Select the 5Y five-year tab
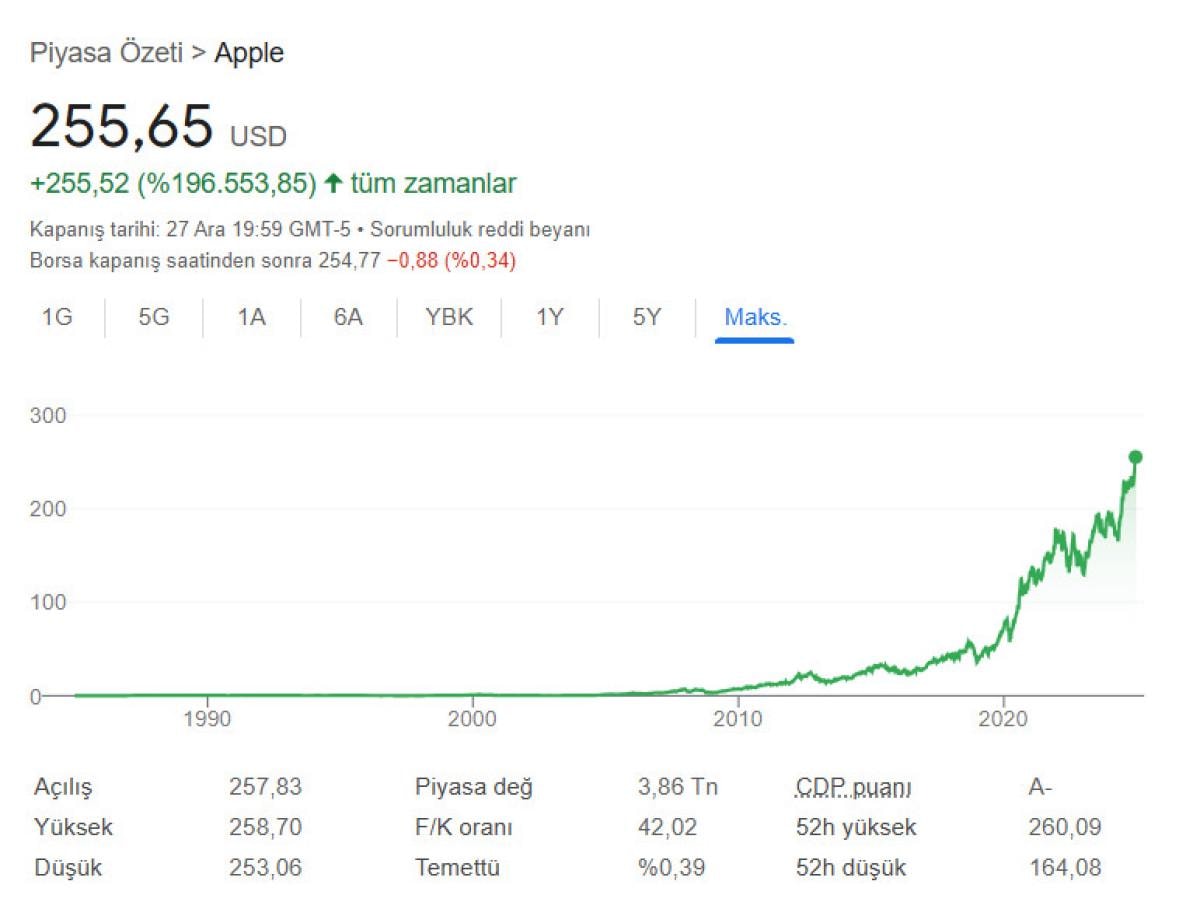 click(647, 318)
